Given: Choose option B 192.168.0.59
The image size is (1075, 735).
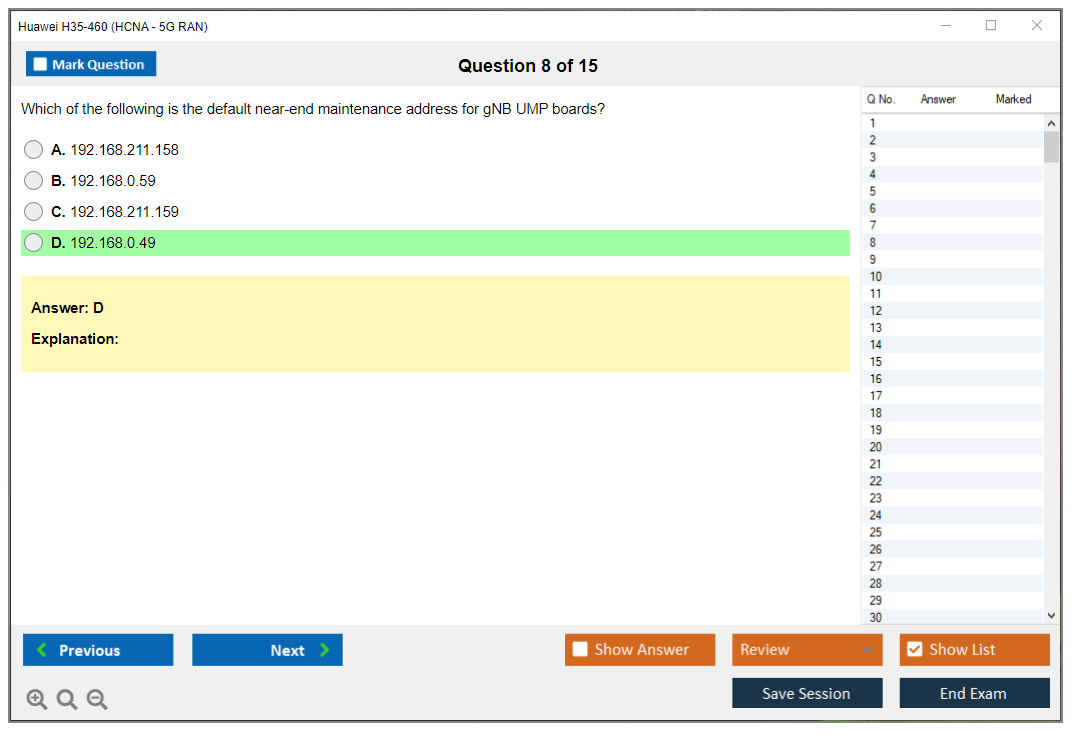Looking at the screenshot, I should pos(34,181).
